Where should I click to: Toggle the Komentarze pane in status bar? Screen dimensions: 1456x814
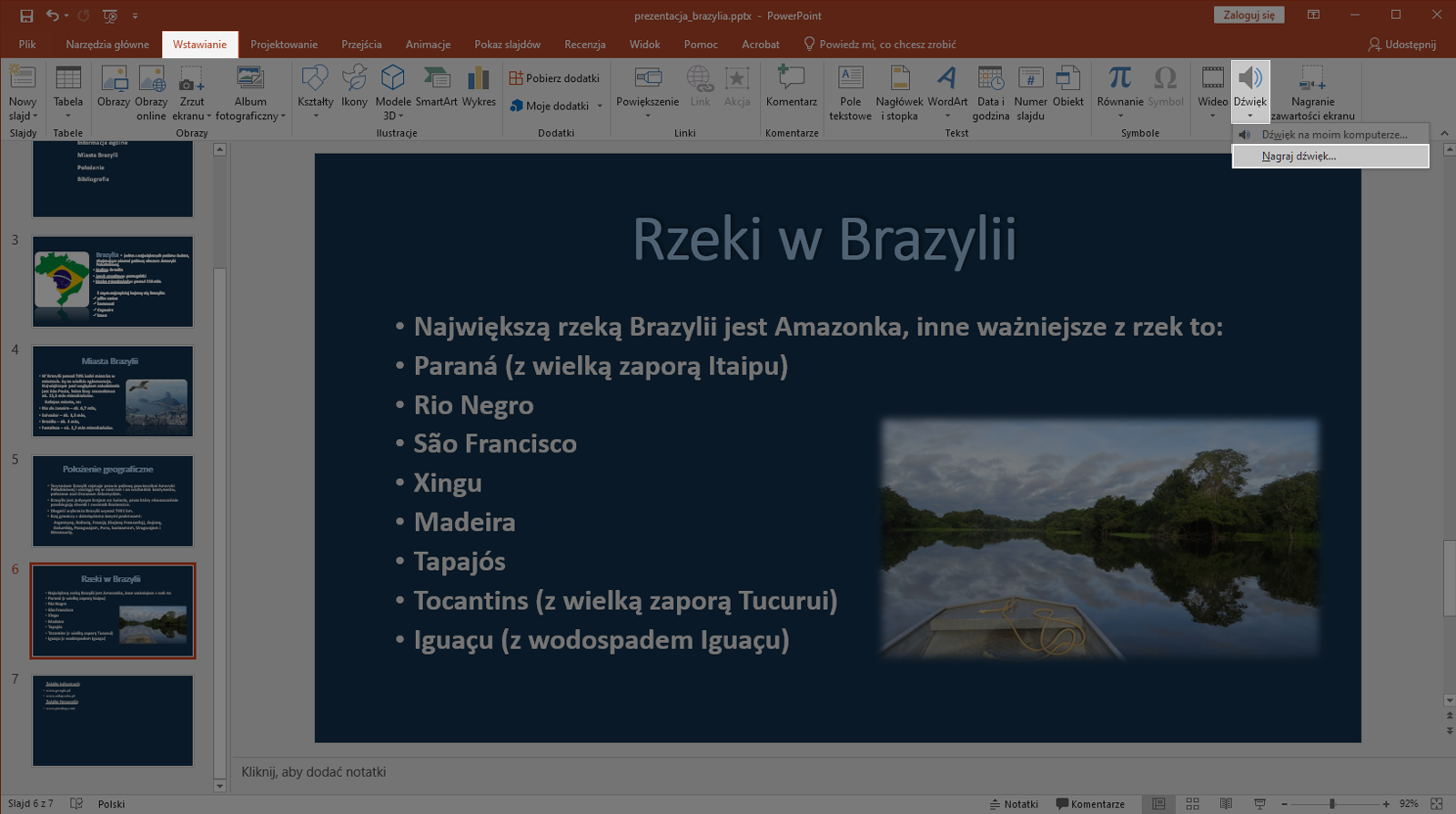1090,804
